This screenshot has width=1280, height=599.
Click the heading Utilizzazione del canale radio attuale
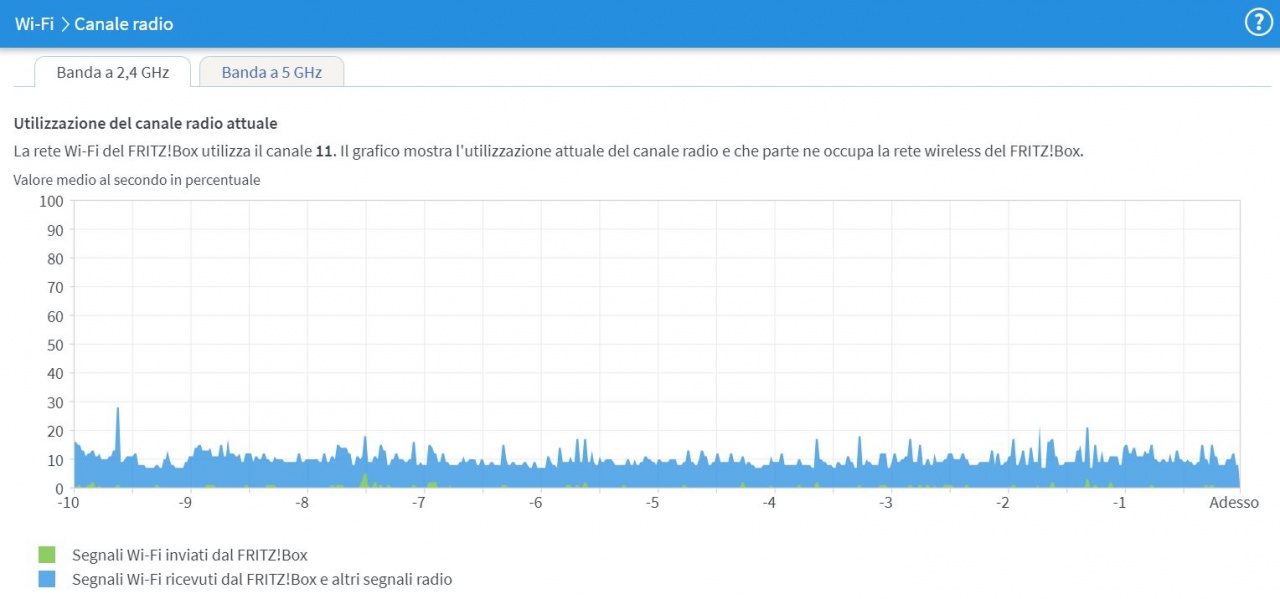pyautogui.click(x=145, y=123)
